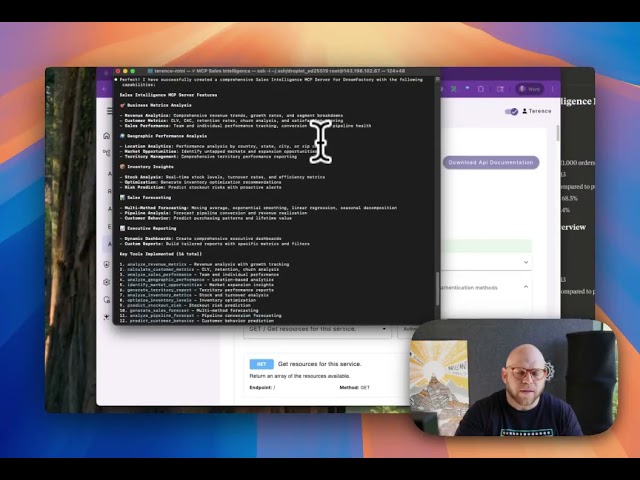Click 'predict_stockout_risk' tool name in terminal
The height and width of the screenshot is (480, 640).
click(154, 305)
